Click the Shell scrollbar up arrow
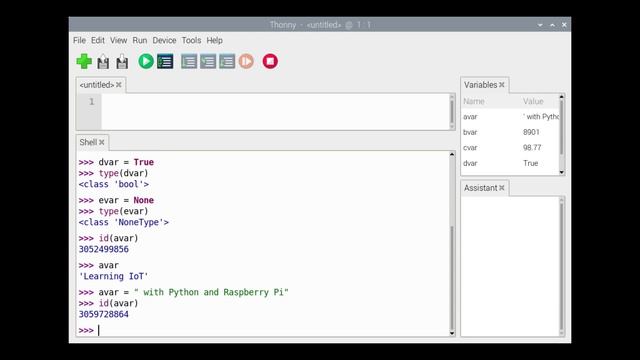The height and width of the screenshot is (360, 640). click(x=452, y=154)
